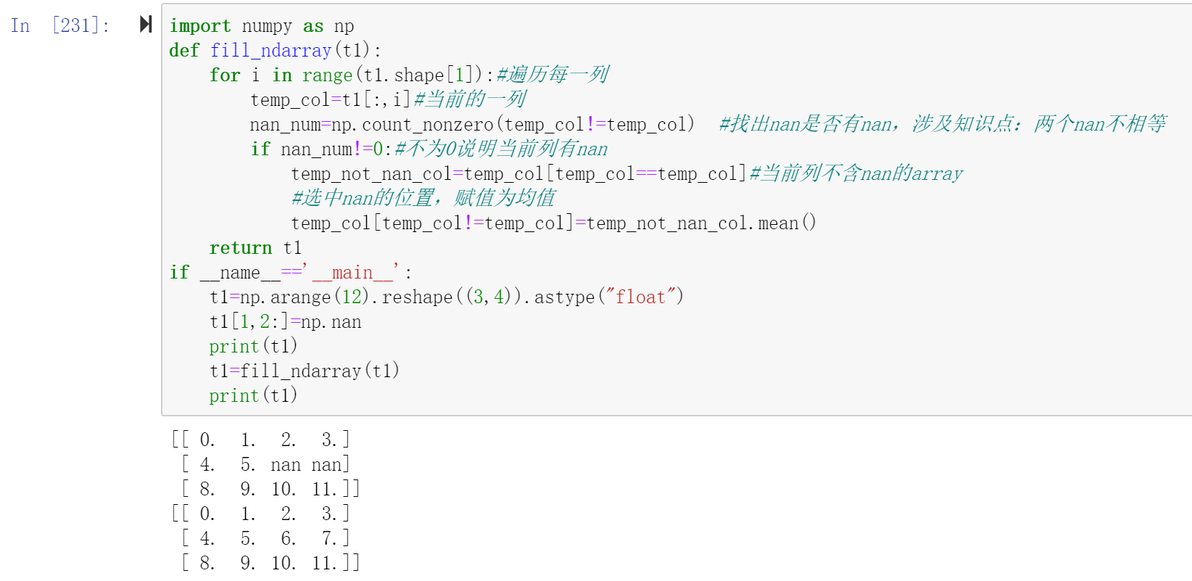
Task: Click the for i in range loop line
Action: click(409, 75)
